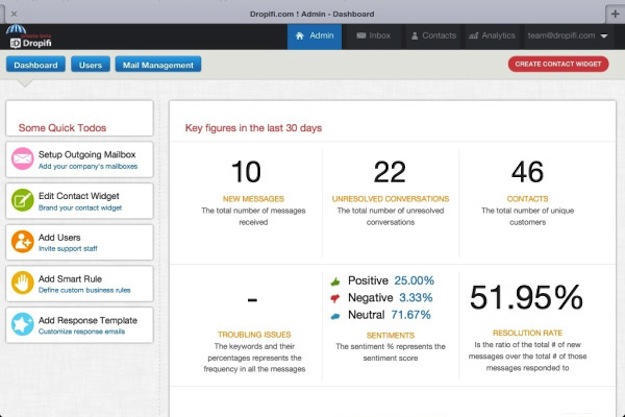This screenshot has width=625, height=417.
Task: Click the 'Some Quick Todos' heading
Action: [62, 128]
